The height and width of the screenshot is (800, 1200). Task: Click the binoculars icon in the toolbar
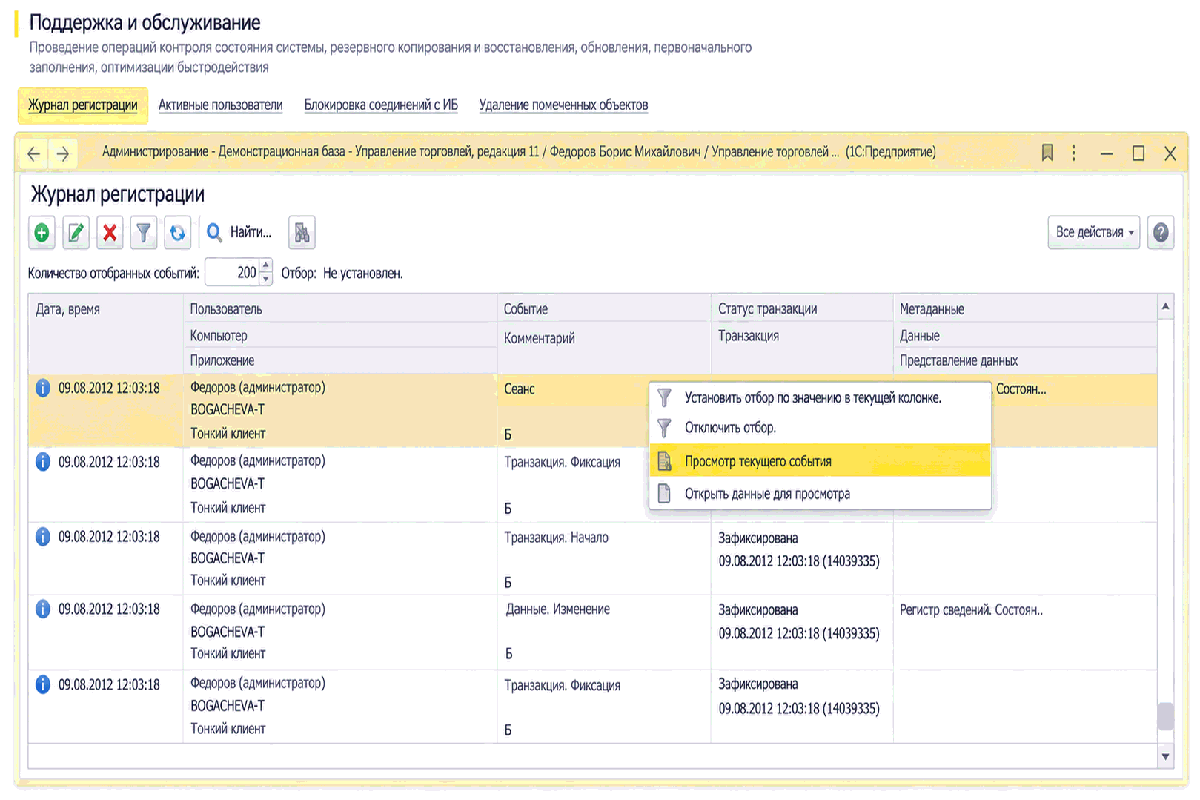302,232
